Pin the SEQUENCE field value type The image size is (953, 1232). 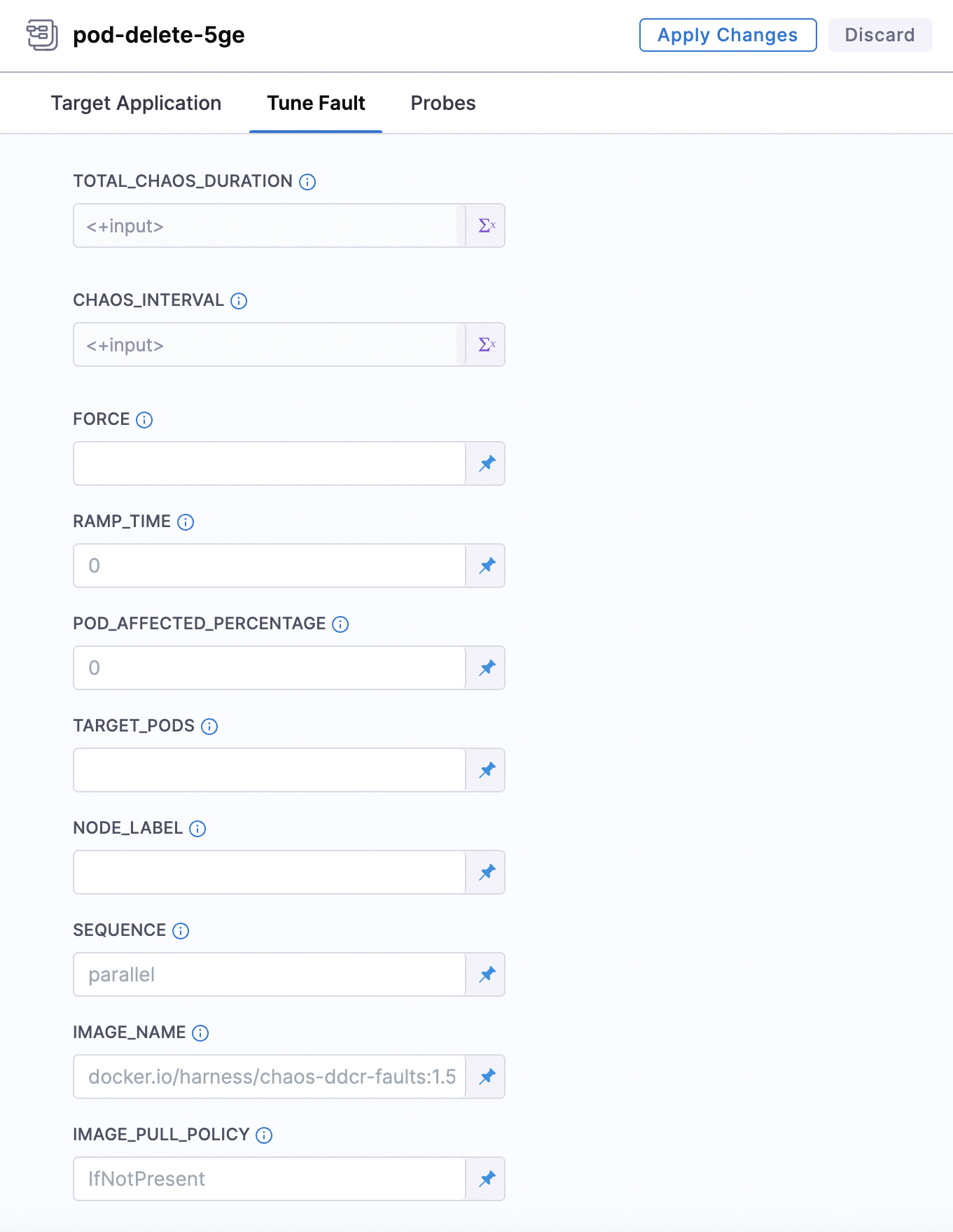(486, 974)
